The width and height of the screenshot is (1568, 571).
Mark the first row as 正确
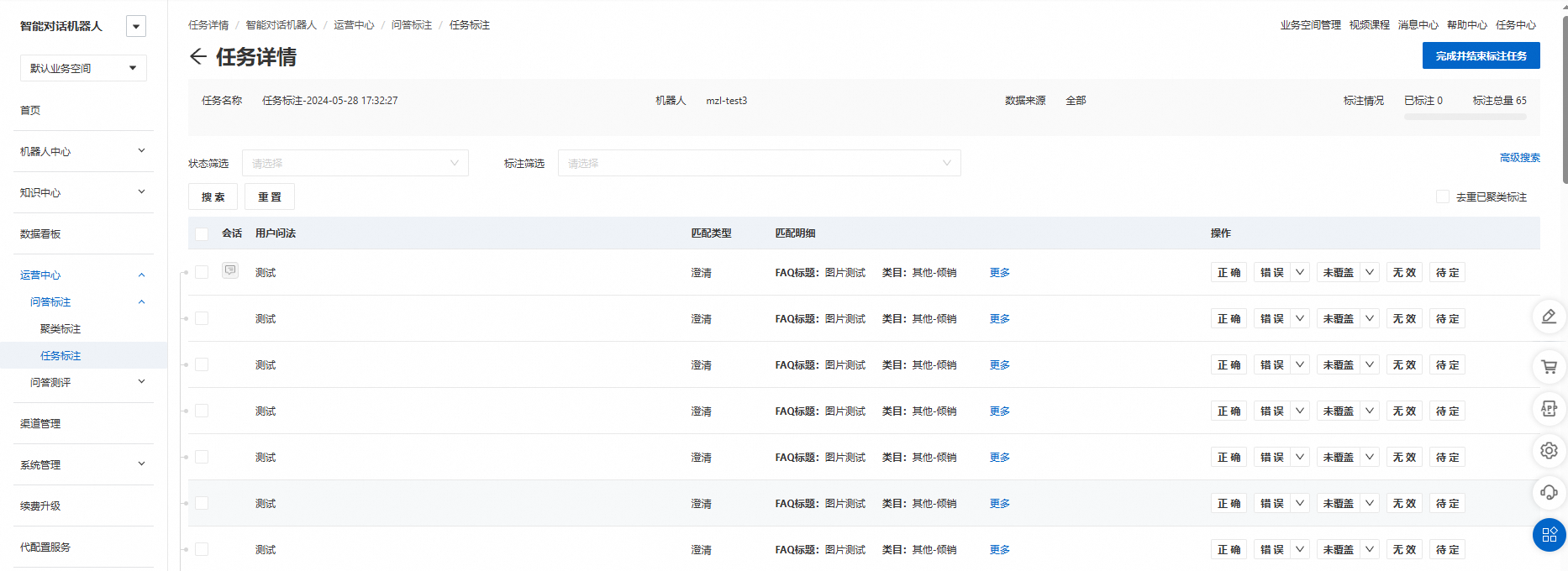[1229, 272]
